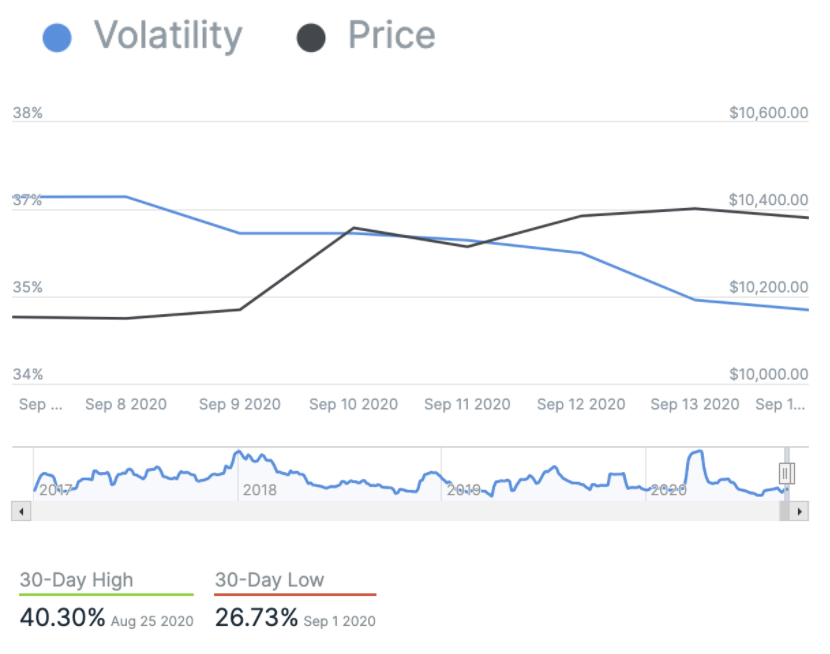The height and width of the screenshot is (654, 830).
Task: Jump to 2018 in the navigator
Action: click(x=259, y=490)
